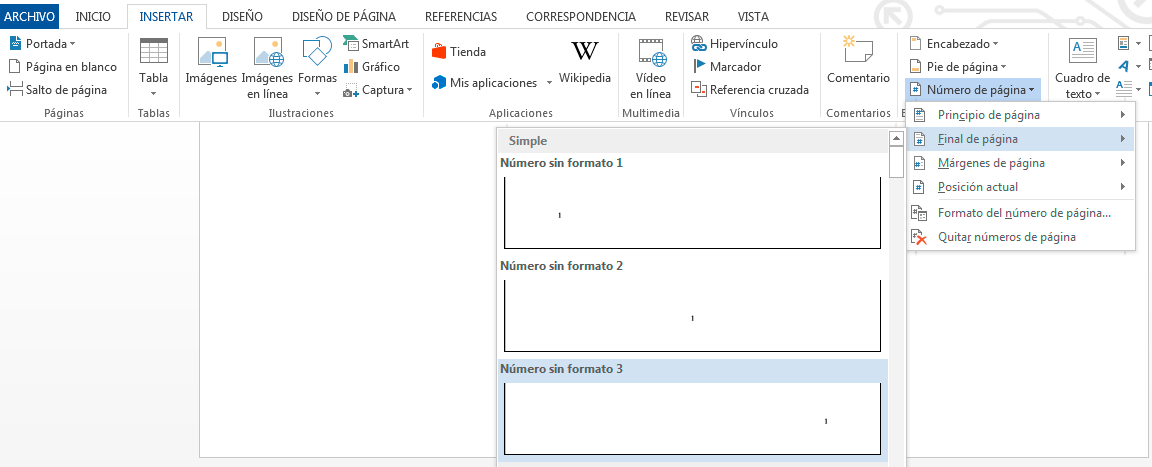1152x467 pixels.
Task: Click the Imágenes en línea icon
Action: tap(267, 54)
